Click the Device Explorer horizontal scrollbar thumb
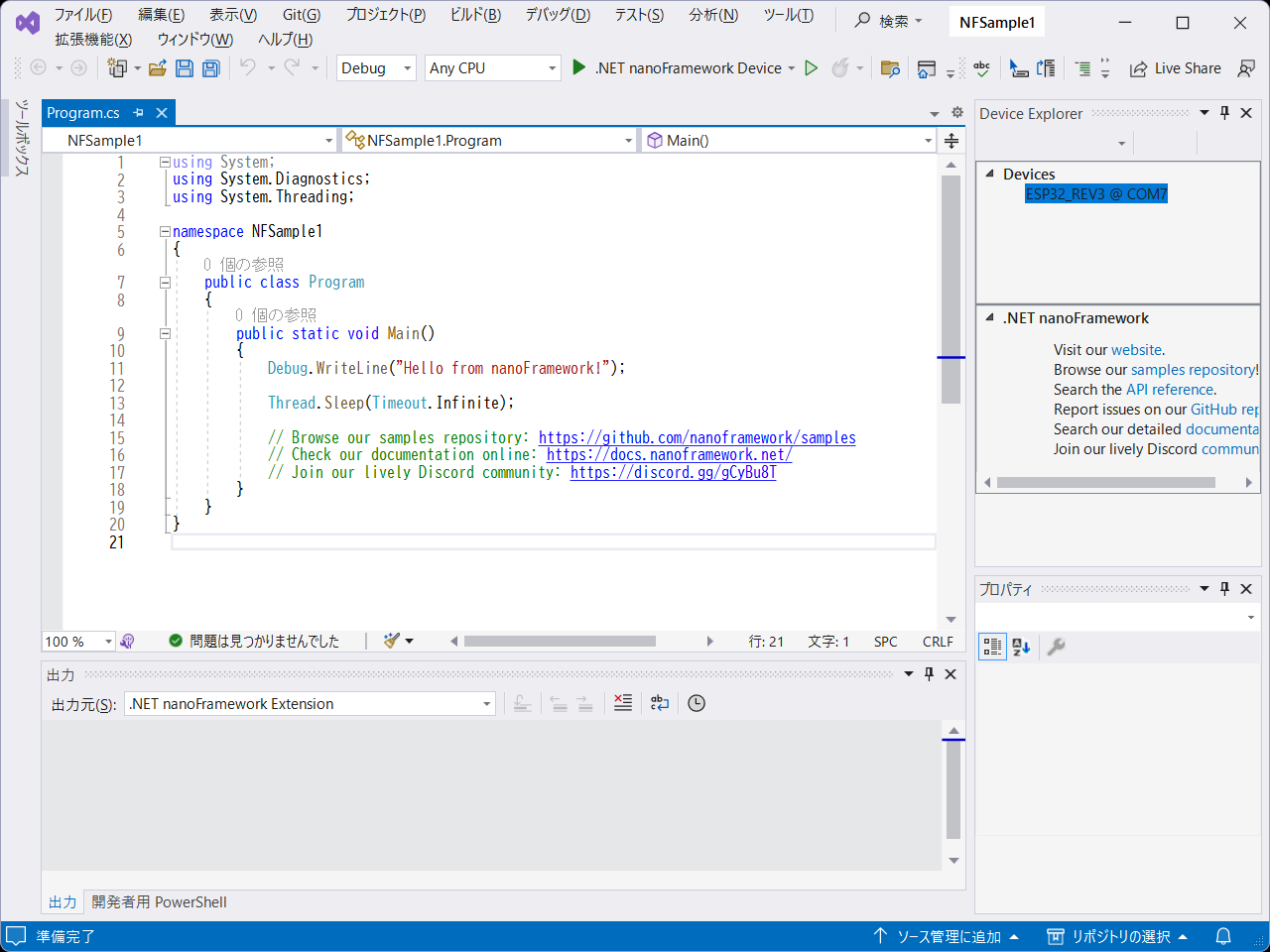The width and height of the screenshot is (1270, 952). point(1106,483)
